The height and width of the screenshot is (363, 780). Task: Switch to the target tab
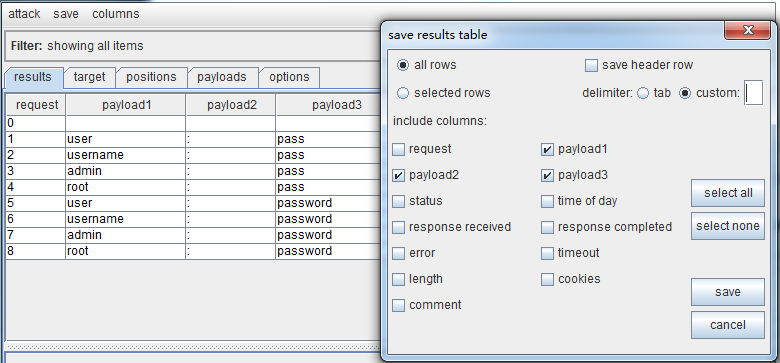90,77
